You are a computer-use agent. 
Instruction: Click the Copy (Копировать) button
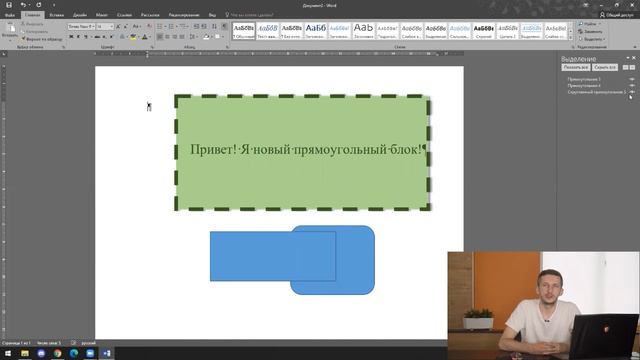(x=35, y=31)
